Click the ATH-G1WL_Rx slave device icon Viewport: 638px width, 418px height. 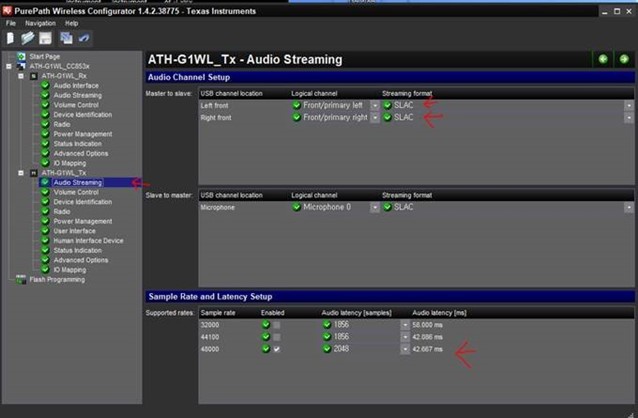[x=34, y=76]
